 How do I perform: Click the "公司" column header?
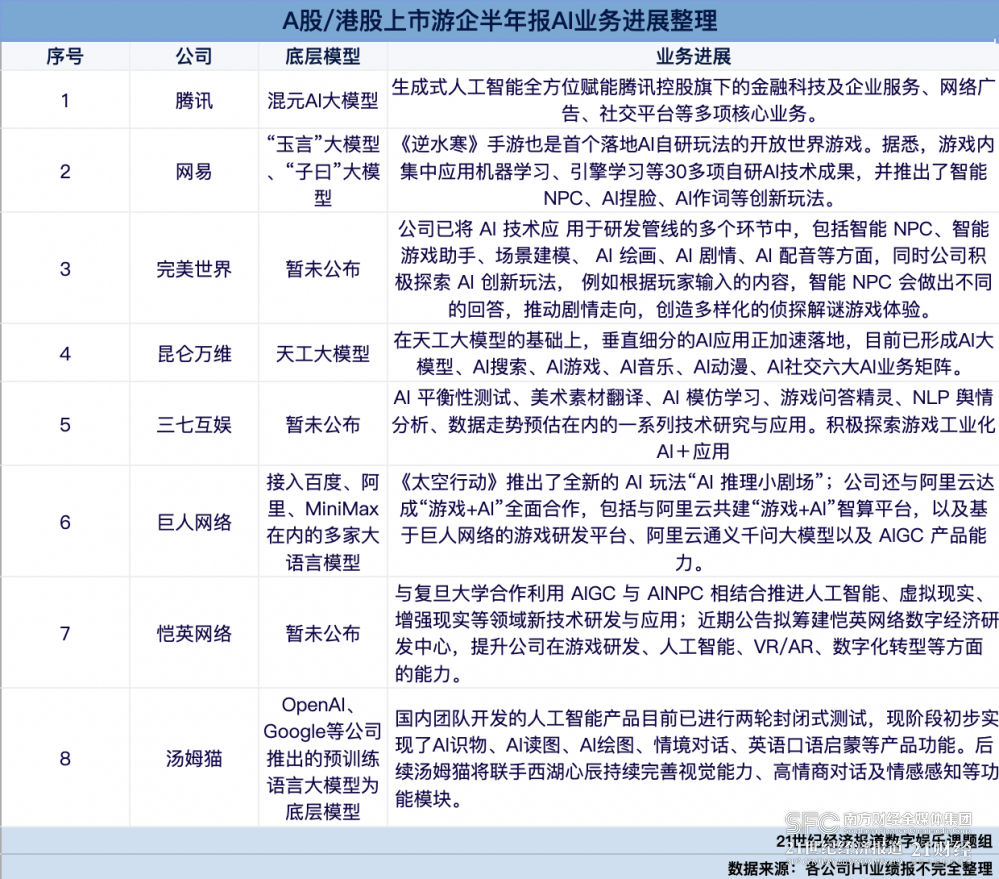pos(194,57)
